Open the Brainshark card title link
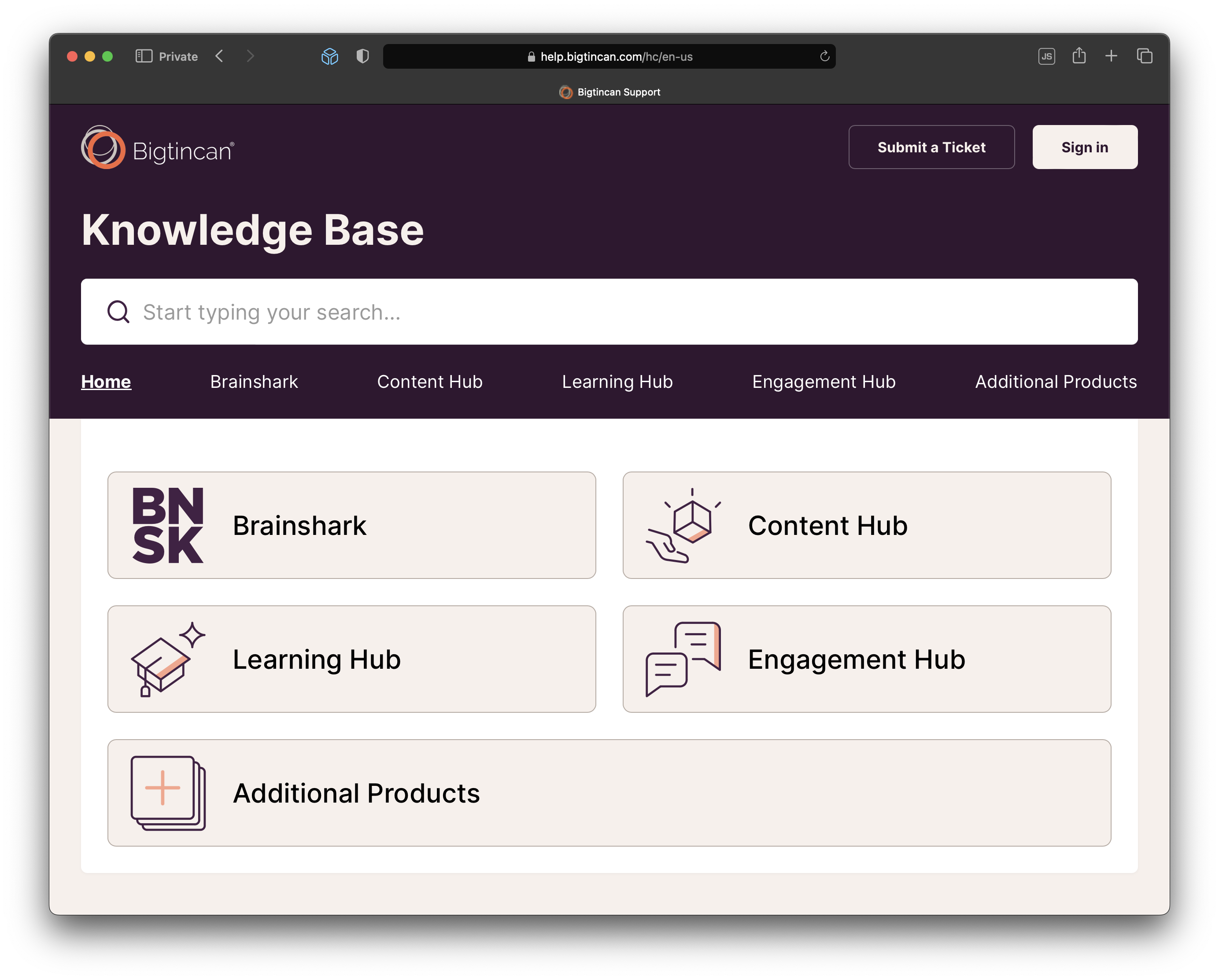This screenshot has width=1219, height=980. point(299,526)
